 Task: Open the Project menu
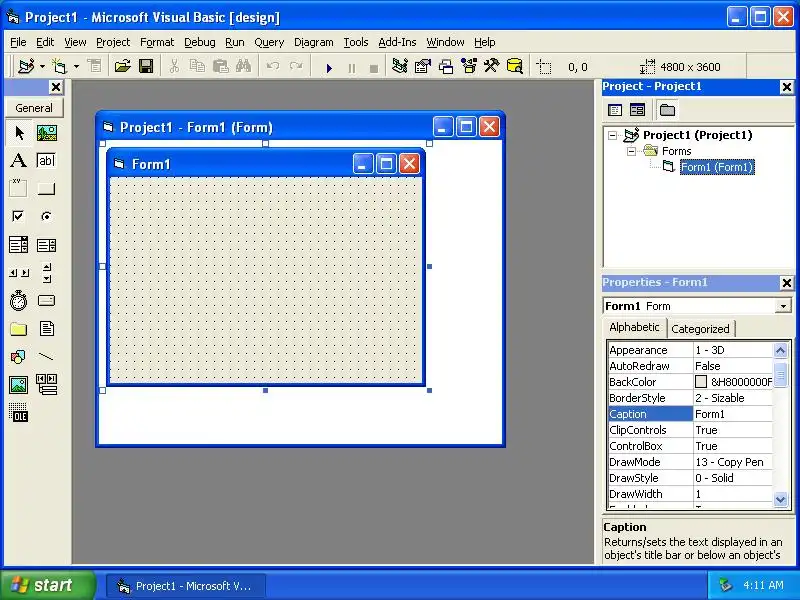coord(113,42)
